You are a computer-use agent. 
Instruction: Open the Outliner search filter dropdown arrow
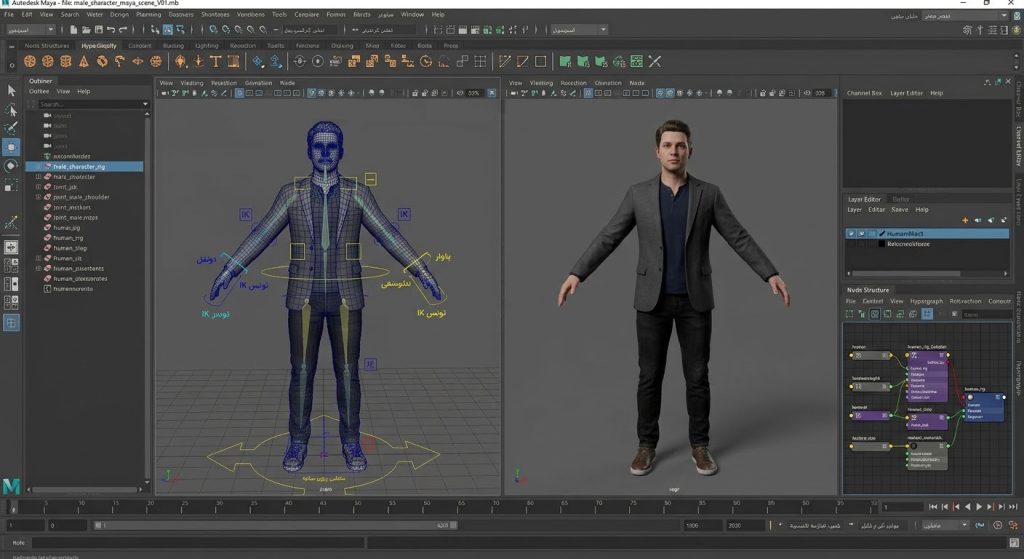145,104
